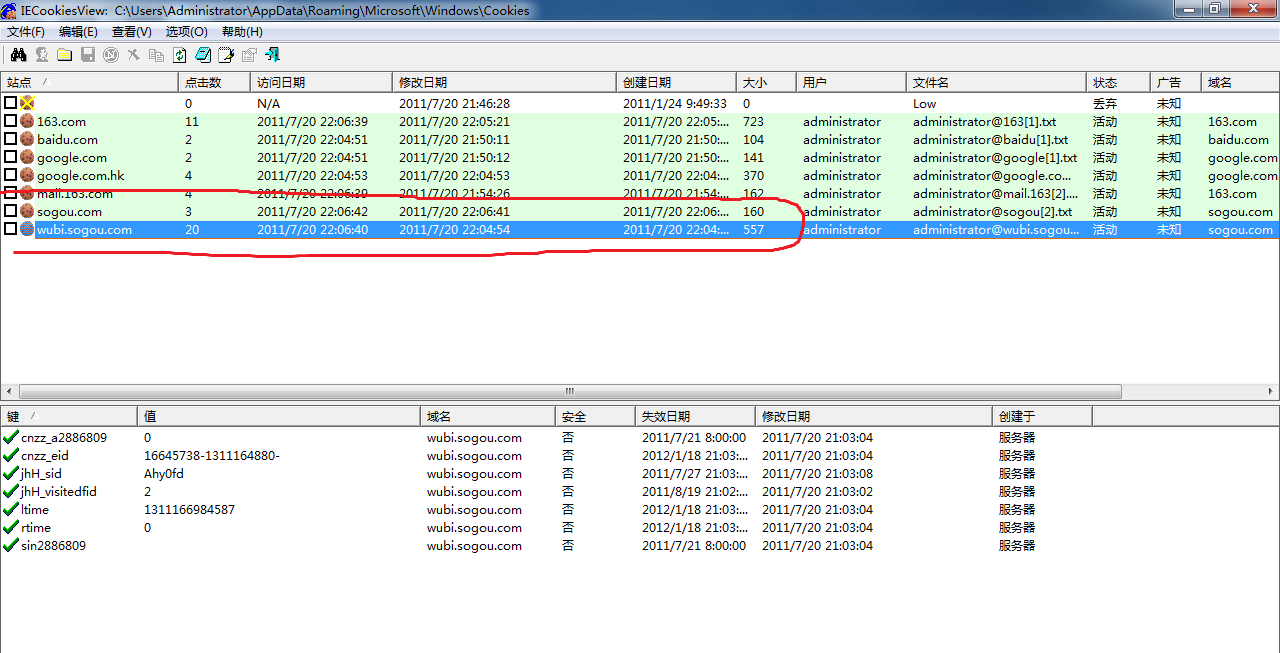The width and height of the screenshot is (1280, 653).
Task: Select the sin2886809 key row
Action: pos(640,546)
